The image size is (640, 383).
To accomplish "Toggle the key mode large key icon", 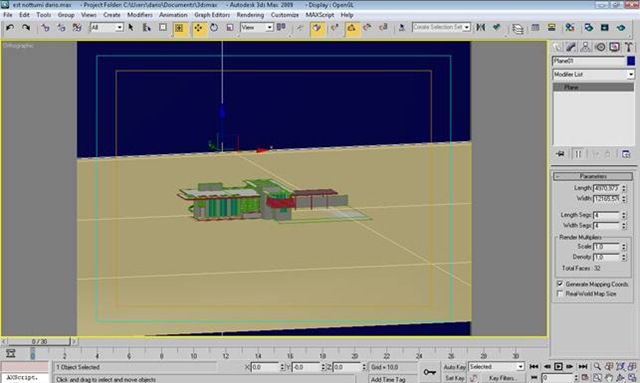I will (x=429, y=372).
